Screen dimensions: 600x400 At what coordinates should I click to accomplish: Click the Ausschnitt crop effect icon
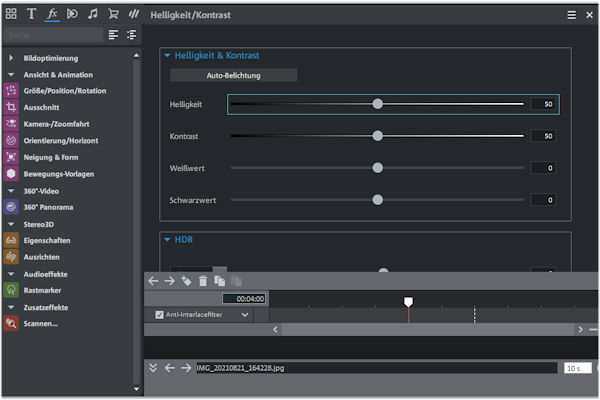[11, 107]
